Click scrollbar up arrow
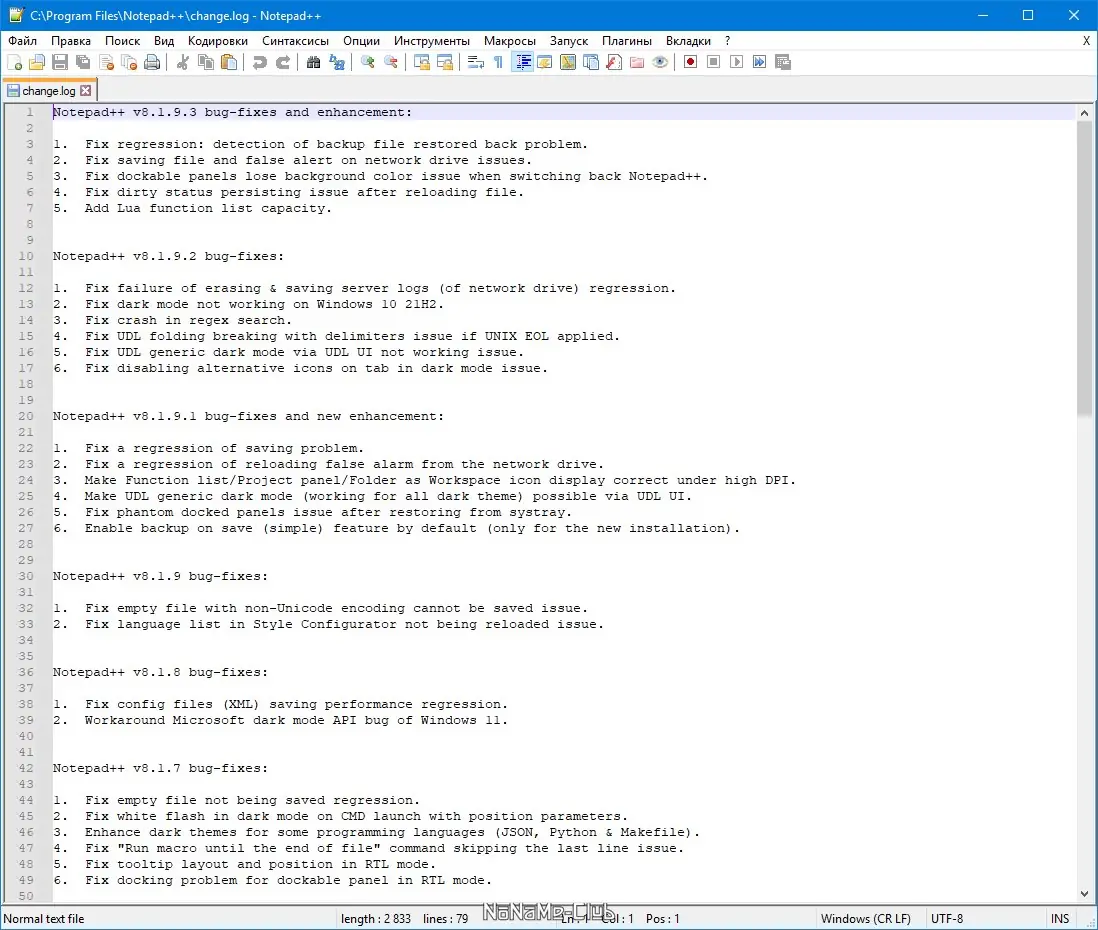 click(x=1084, y=112)
